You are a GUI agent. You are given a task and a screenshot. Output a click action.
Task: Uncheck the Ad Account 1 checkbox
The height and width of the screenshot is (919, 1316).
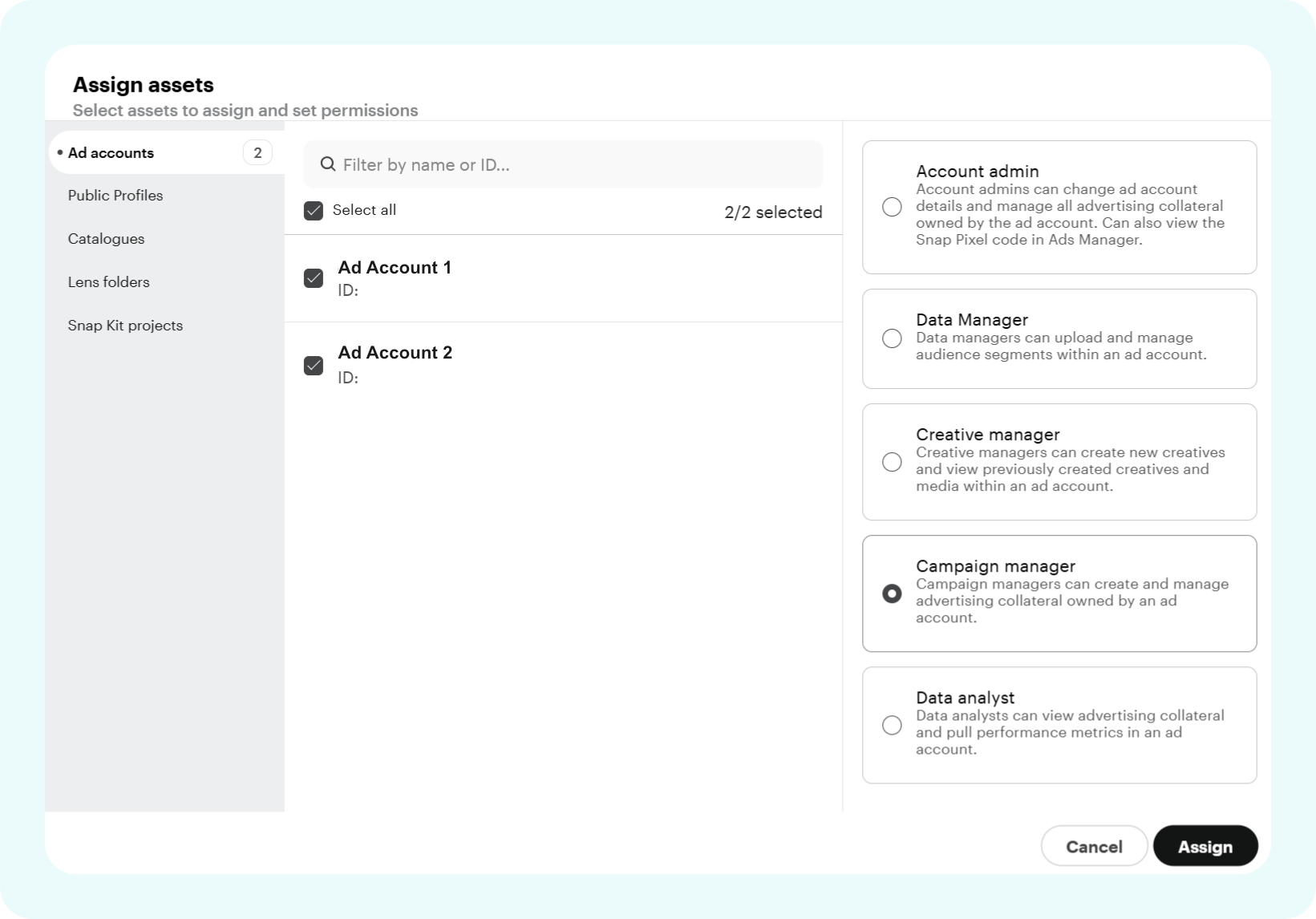pos(314,278)
